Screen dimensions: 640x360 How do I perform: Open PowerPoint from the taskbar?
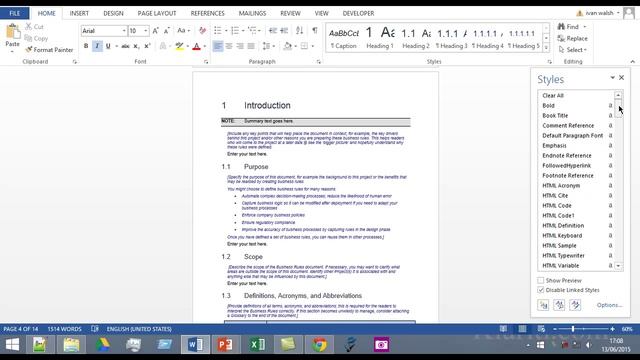coord(225,345)
